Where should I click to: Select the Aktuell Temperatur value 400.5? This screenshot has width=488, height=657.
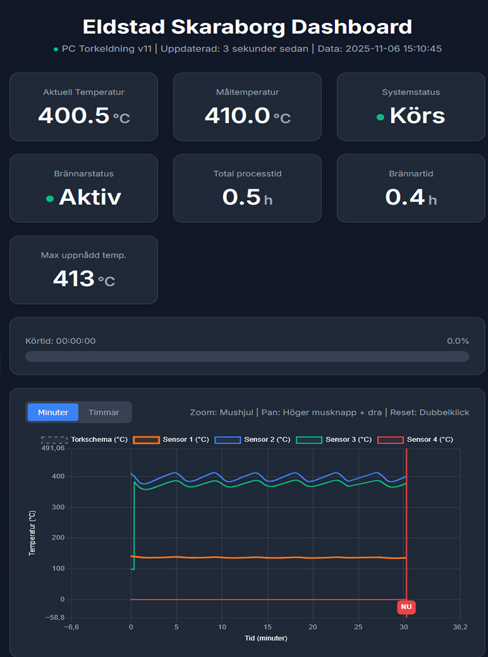point(74,115)
